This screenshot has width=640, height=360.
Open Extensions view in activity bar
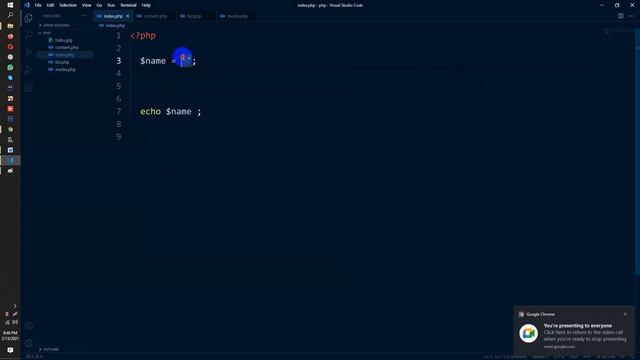[x=29, y=87]
